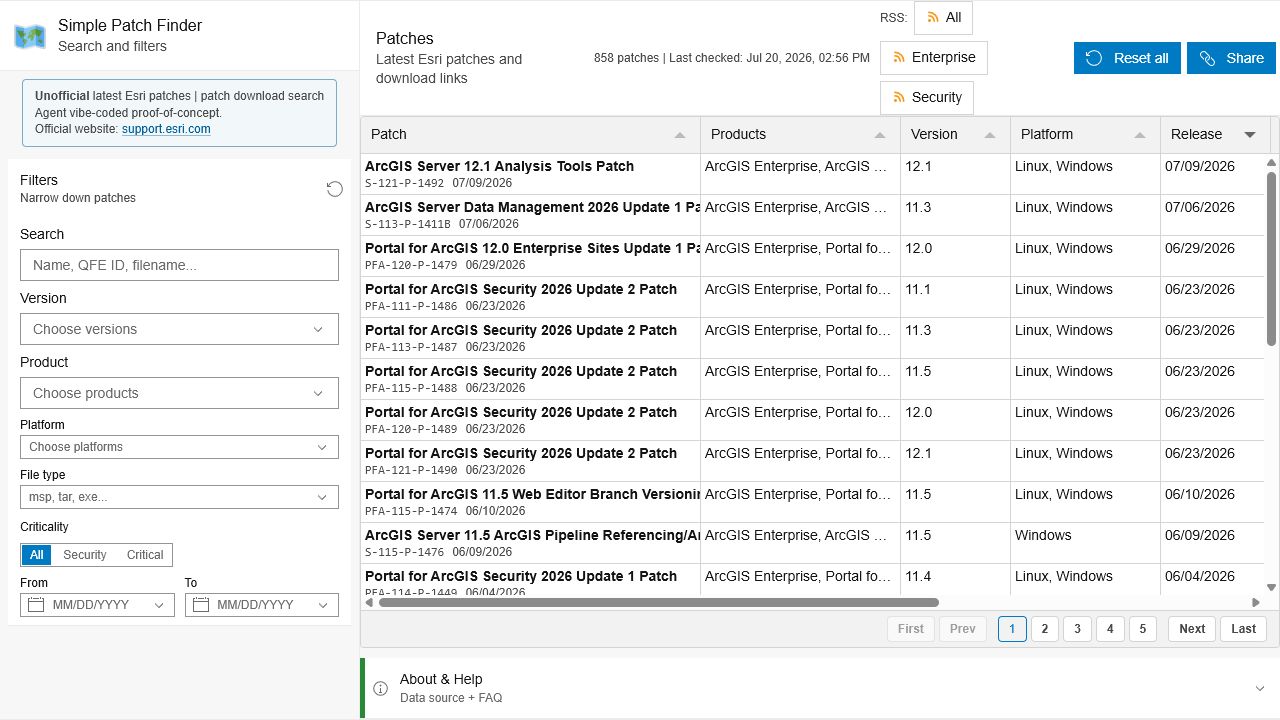Image resolution: width=1280 pixels, height=720 pixels.
Task: Click the RSS icon on Enterprise feed
Action: pos(899,57)
